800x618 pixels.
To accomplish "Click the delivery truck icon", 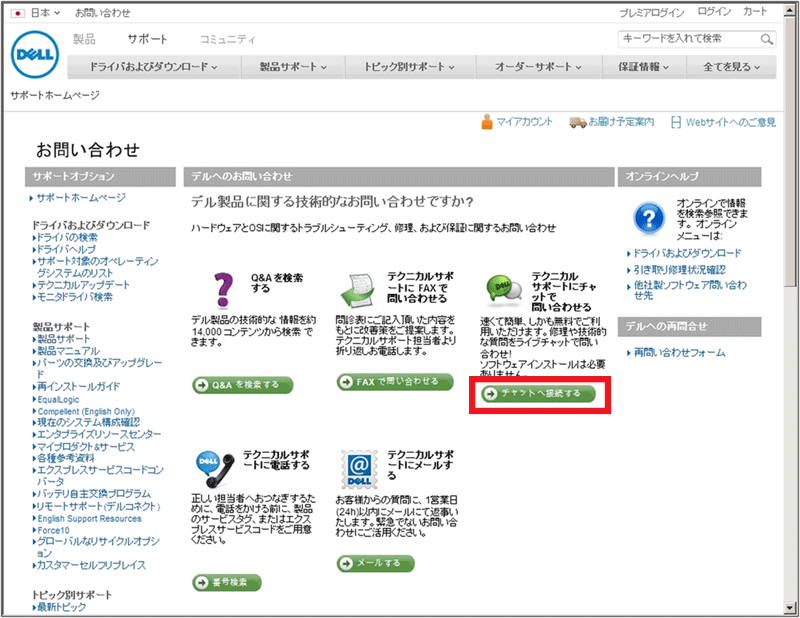I will point(577,122).
